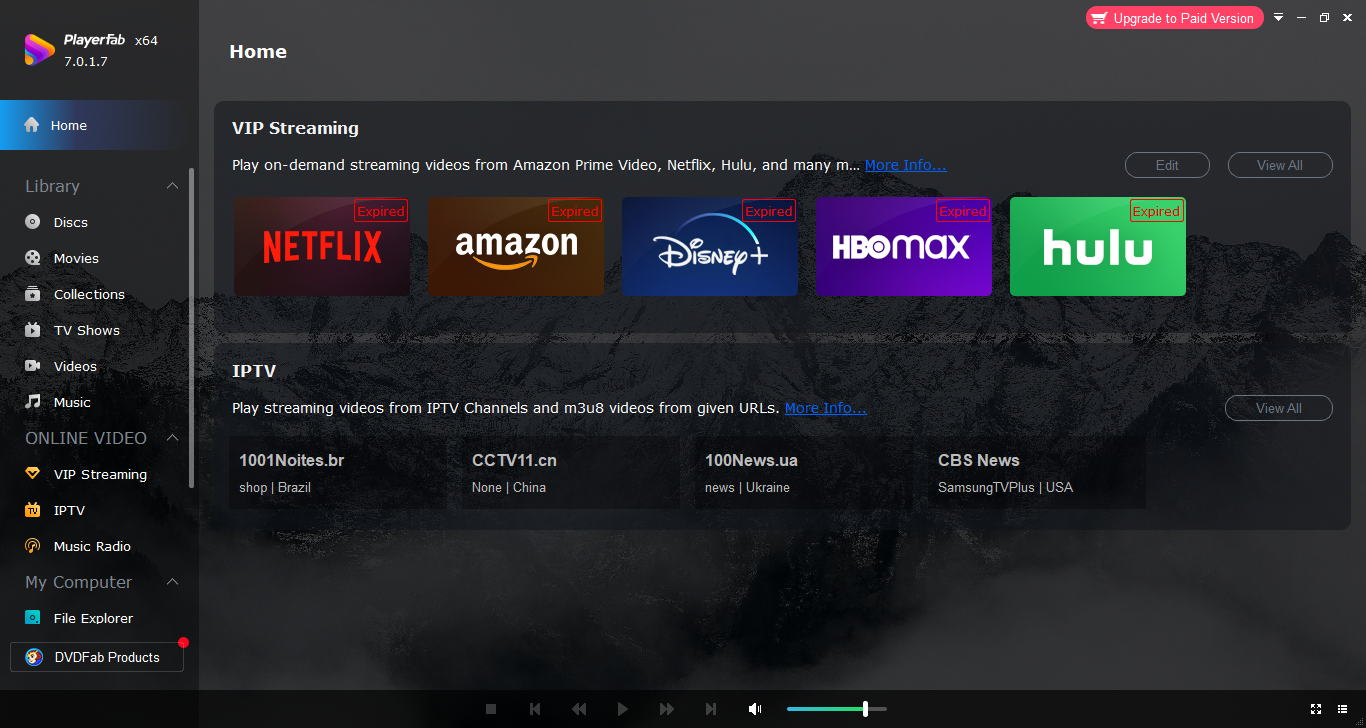The height and width of the screenshot is (728, 1366).
Task: Click View All in IPTV section
Action: [x=1279, y=408]
